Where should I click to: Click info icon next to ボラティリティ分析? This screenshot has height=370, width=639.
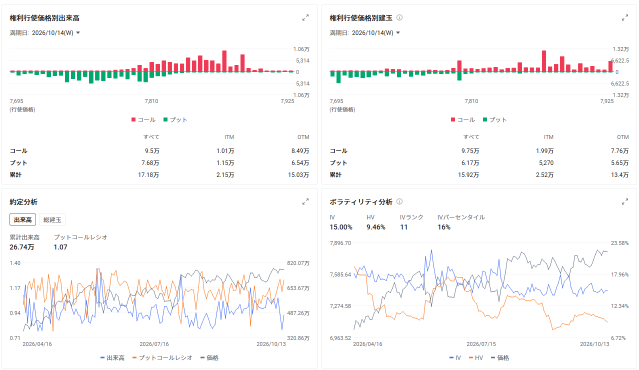399,202
